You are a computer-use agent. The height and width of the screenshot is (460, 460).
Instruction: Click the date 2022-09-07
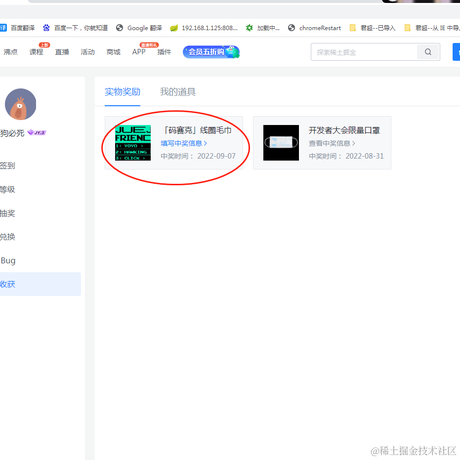pos(216,156)
